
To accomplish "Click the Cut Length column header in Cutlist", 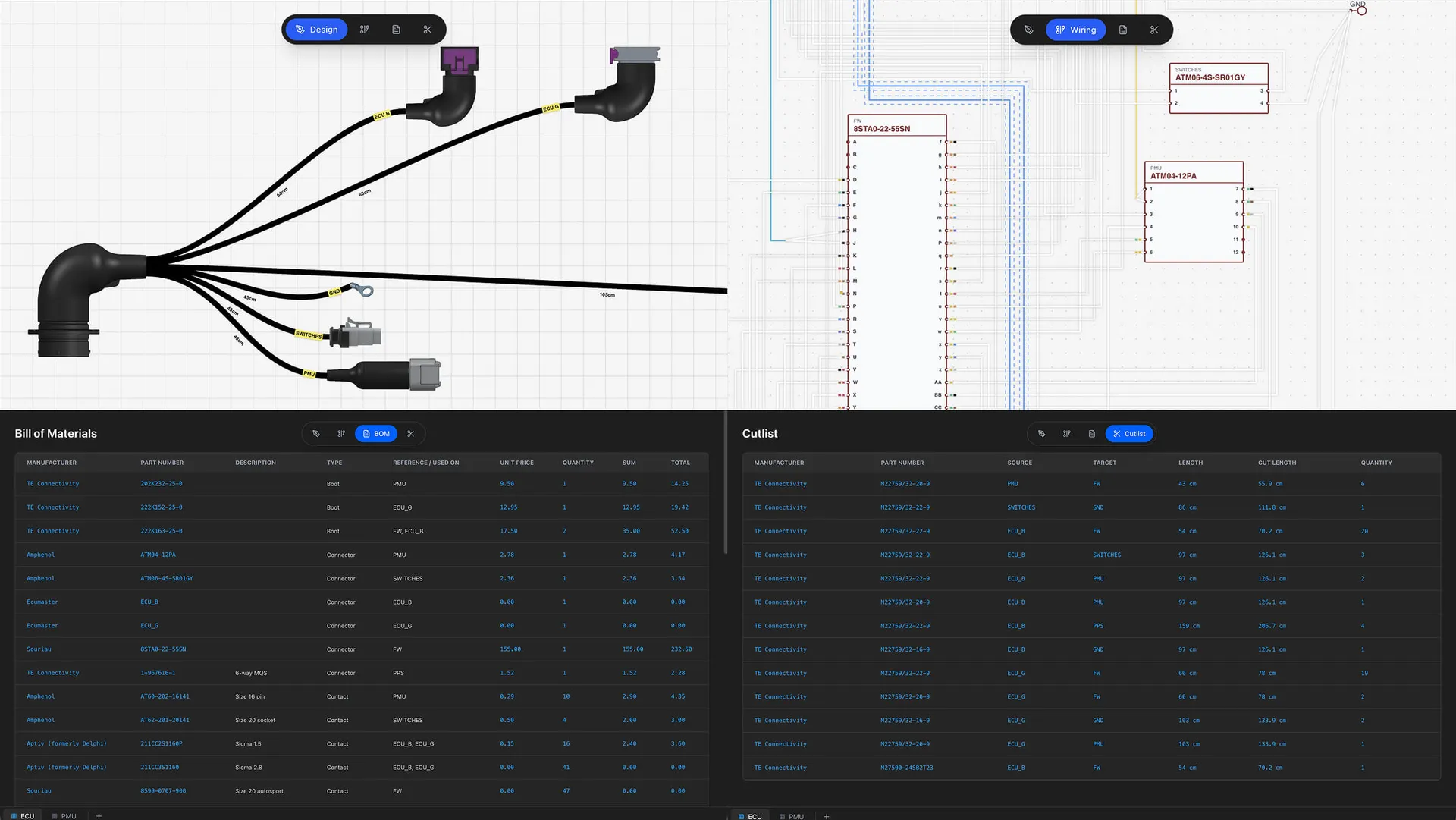I will (x=1277, y=463).
